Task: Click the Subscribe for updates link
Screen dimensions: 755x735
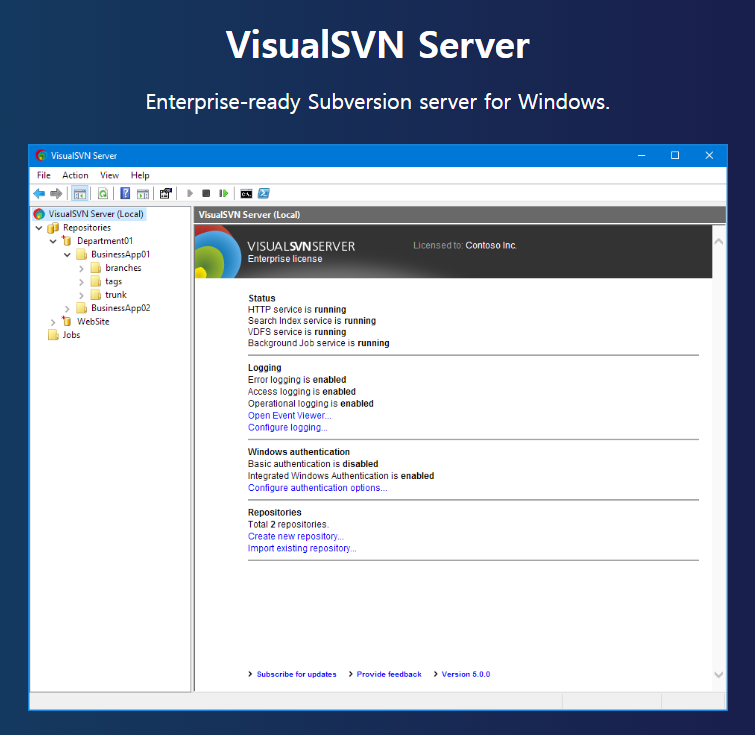Action: pos(296,674)
